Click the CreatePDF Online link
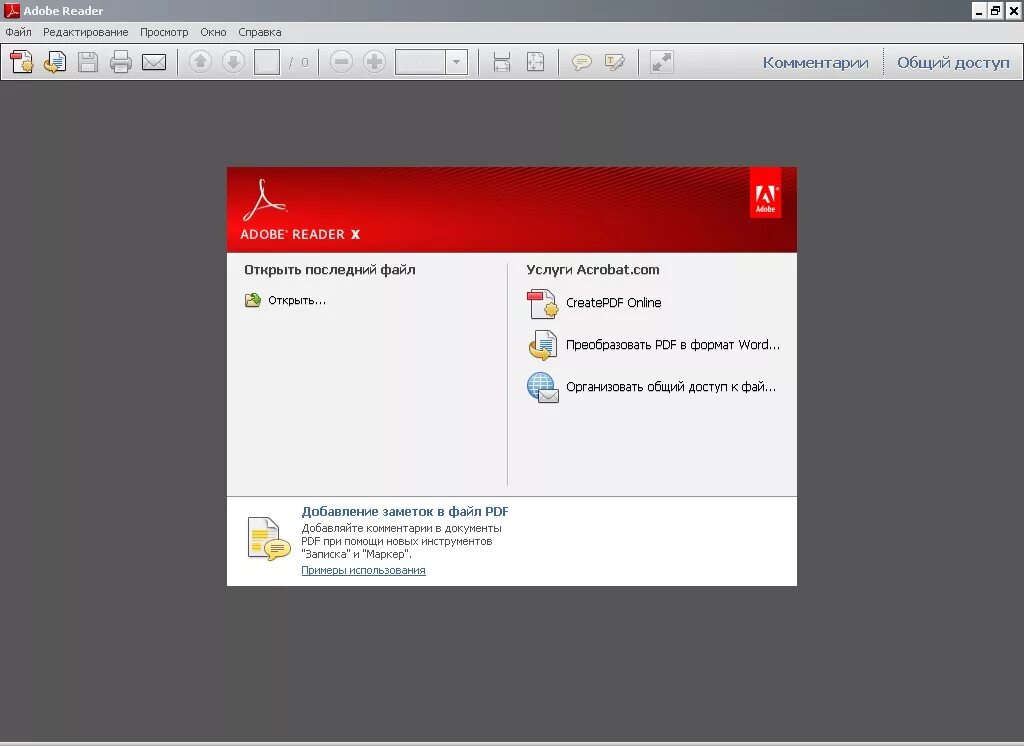 [613, 302]
